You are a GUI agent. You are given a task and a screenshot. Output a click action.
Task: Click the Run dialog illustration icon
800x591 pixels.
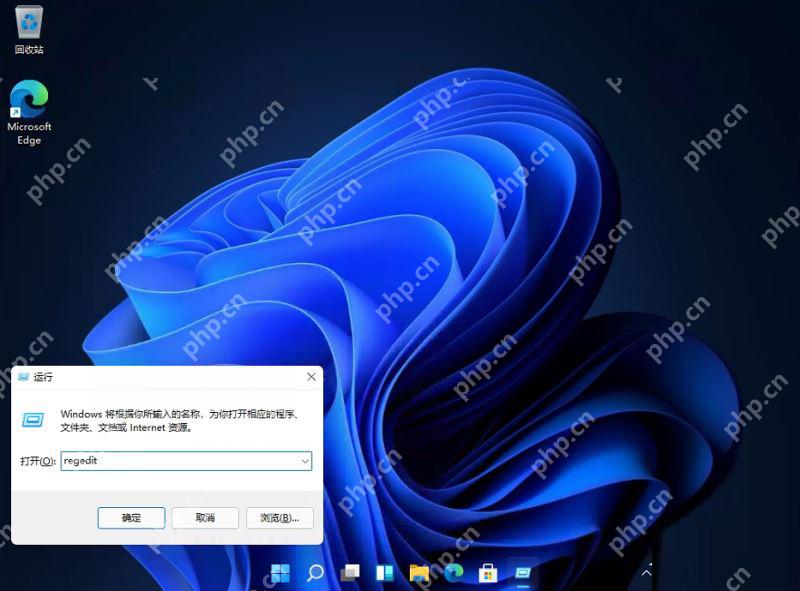pyautogui.click(x=33, y=420)
